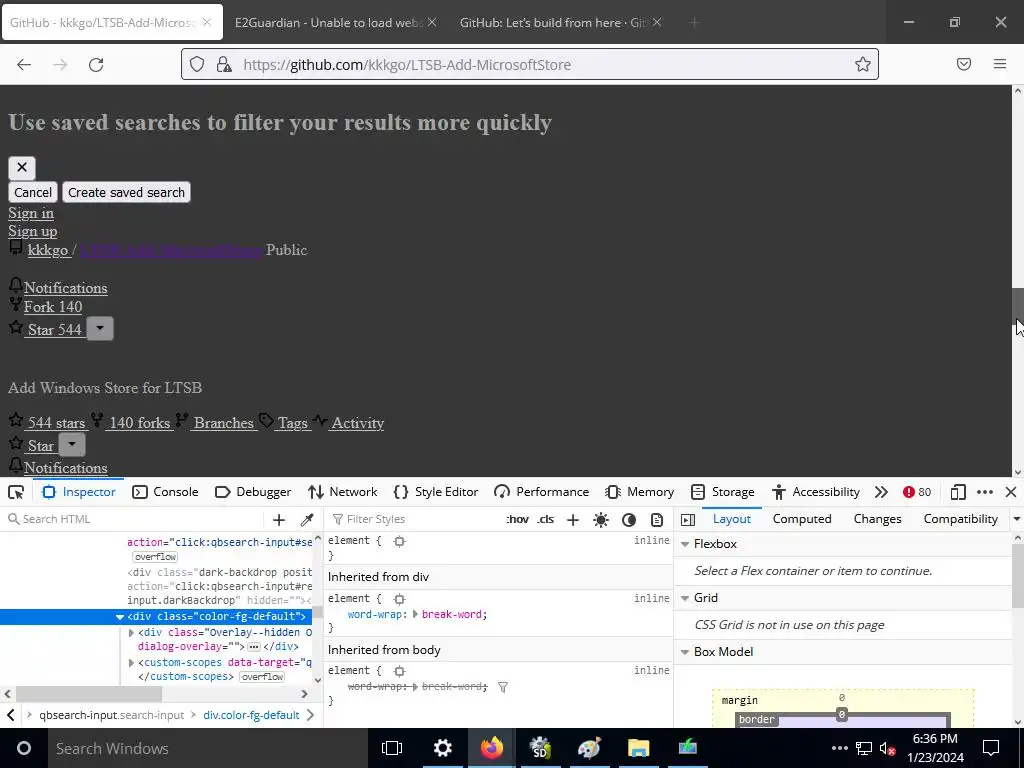Collapse the Box Model section

tap(685, 652)
